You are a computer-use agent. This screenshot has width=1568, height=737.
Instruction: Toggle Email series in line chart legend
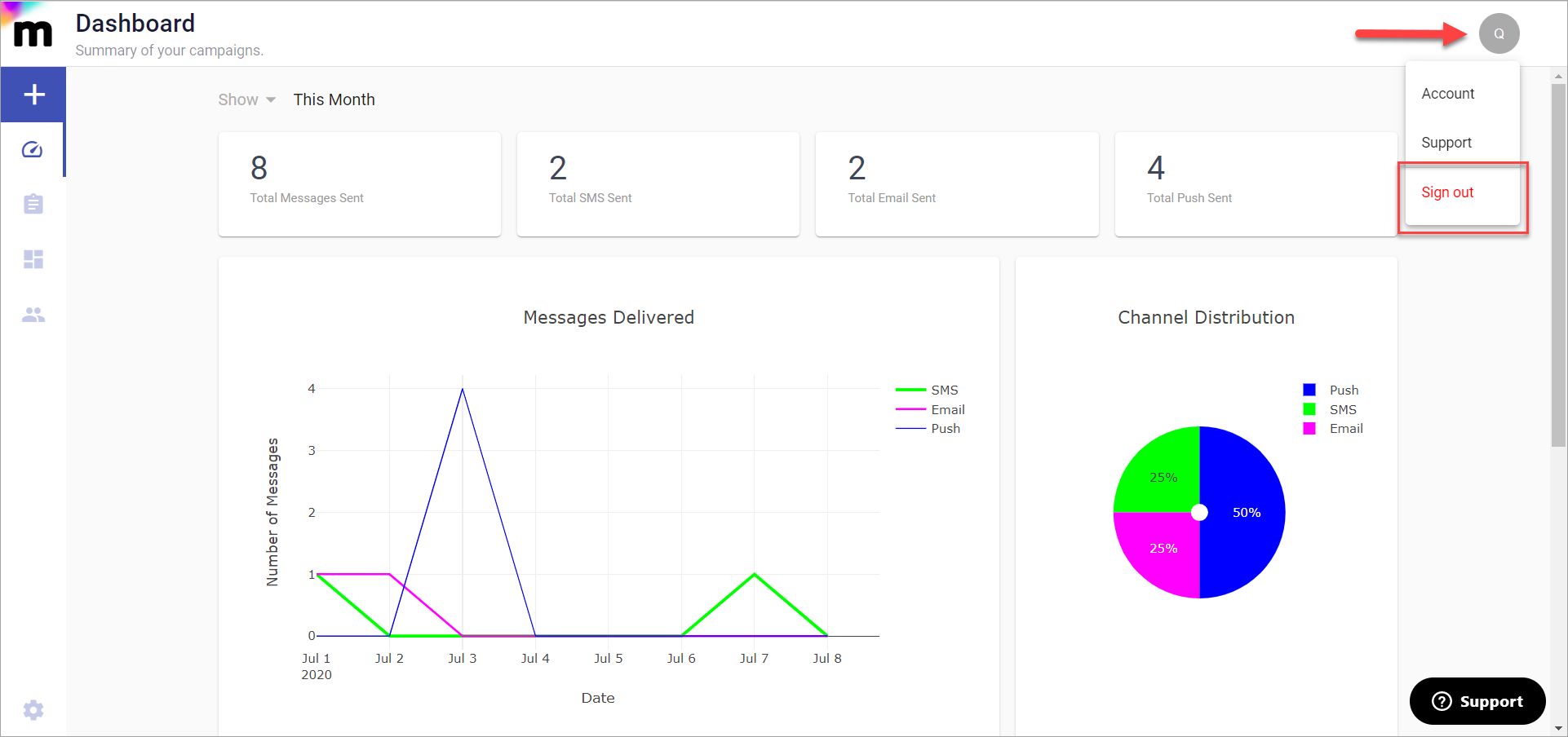click(x=931, y=409)
